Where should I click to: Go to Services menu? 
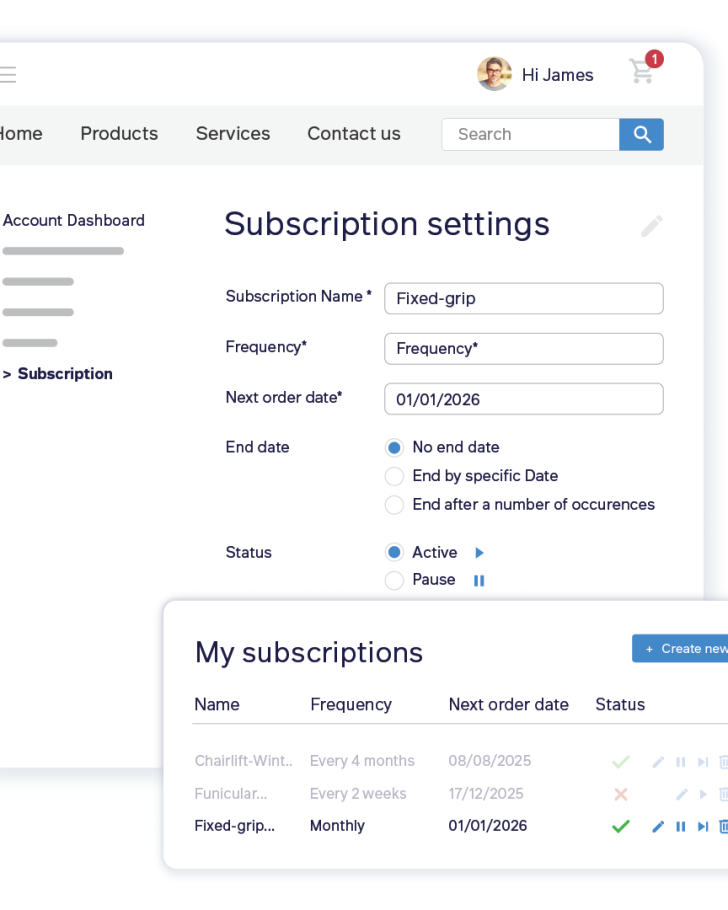(x=233, y=133)
